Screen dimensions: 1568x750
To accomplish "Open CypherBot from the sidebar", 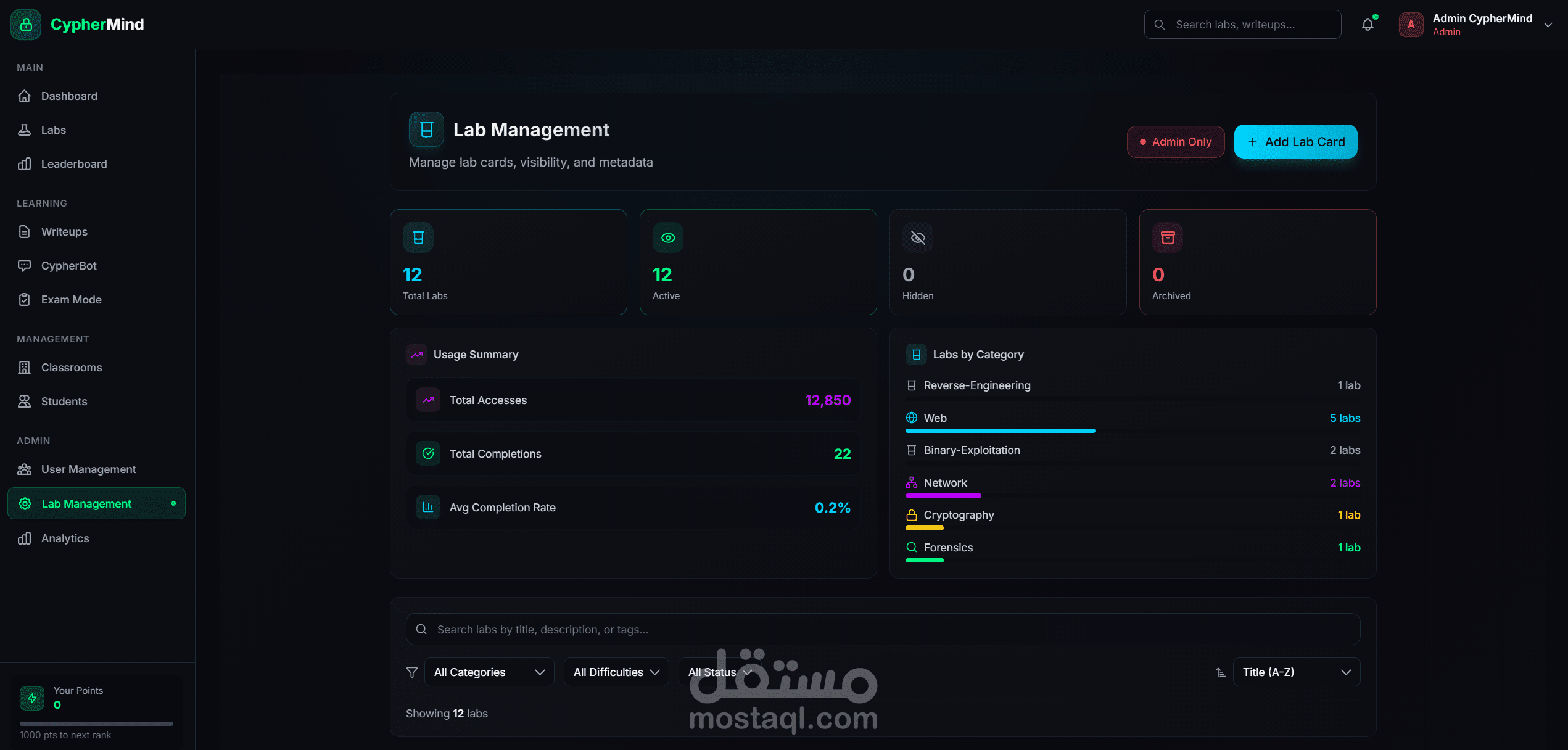I will pos(68,266).
